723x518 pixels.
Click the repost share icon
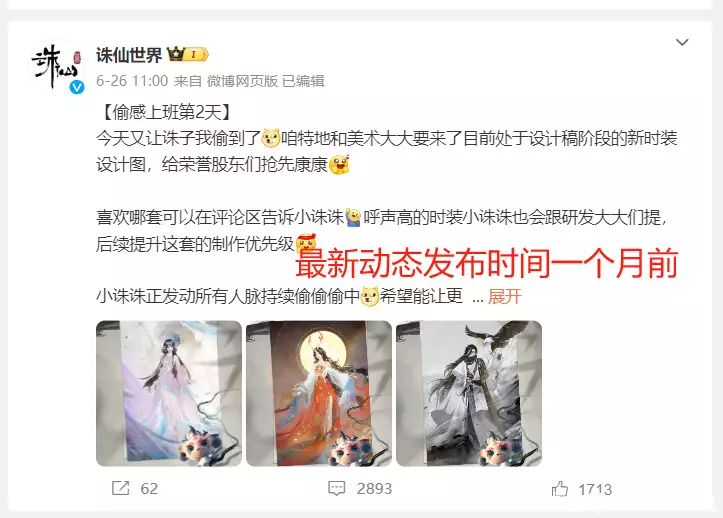pyautogui.click(x=121, y=488)
